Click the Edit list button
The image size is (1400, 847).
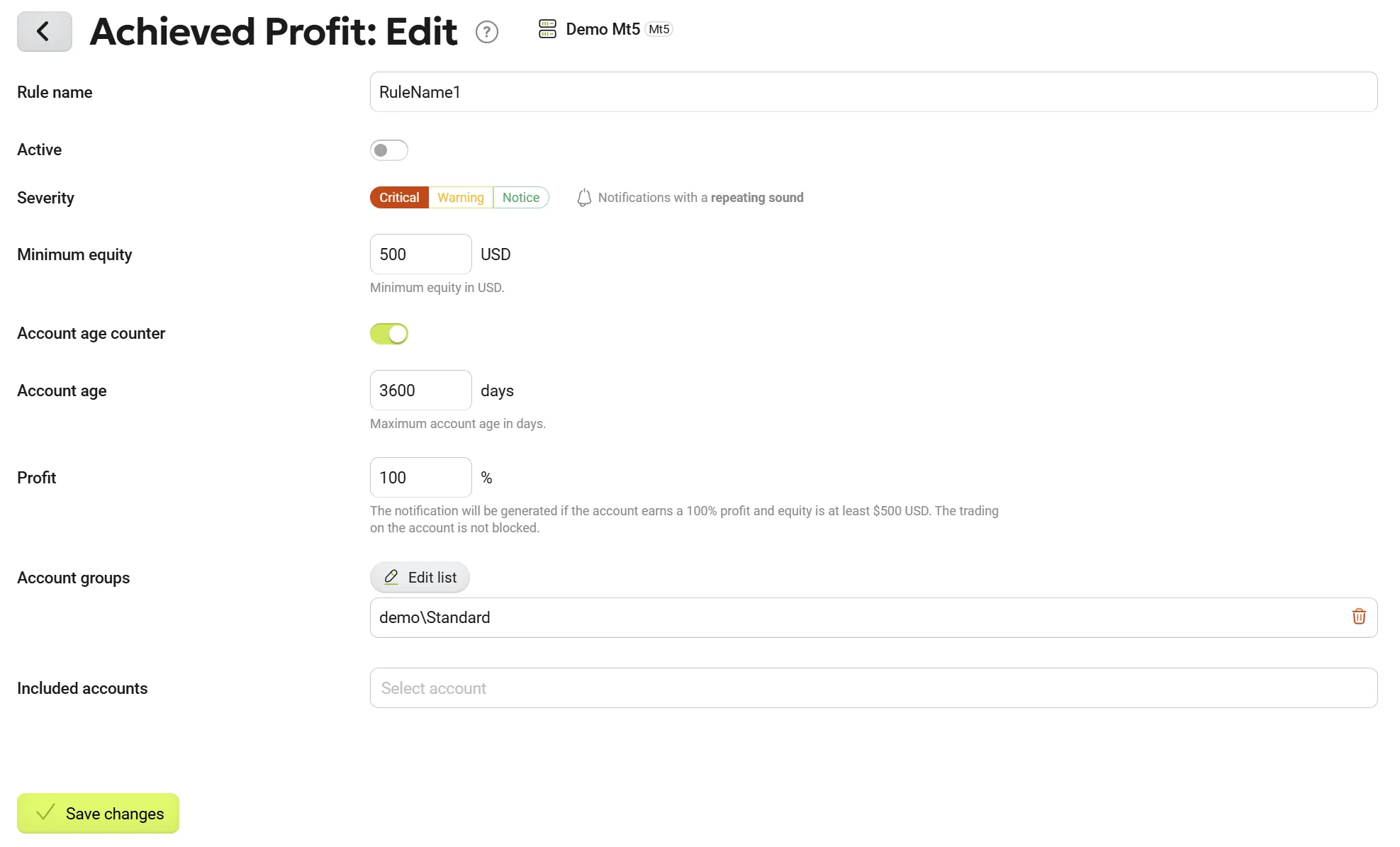coord(420,578)
